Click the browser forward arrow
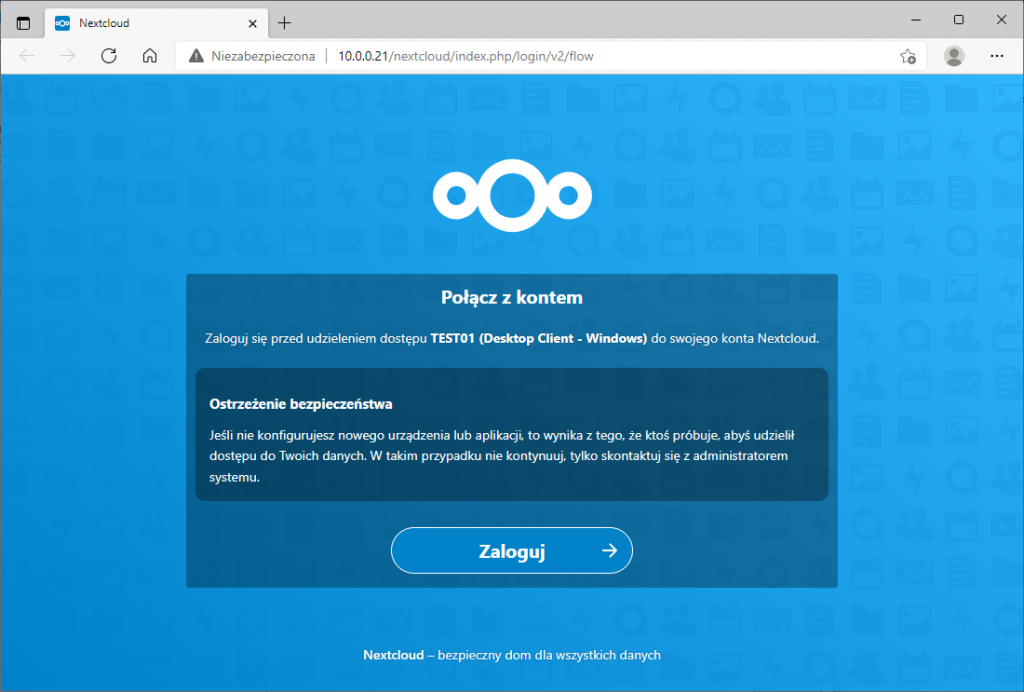The image size is (1024, 692). tap(68, 56)
